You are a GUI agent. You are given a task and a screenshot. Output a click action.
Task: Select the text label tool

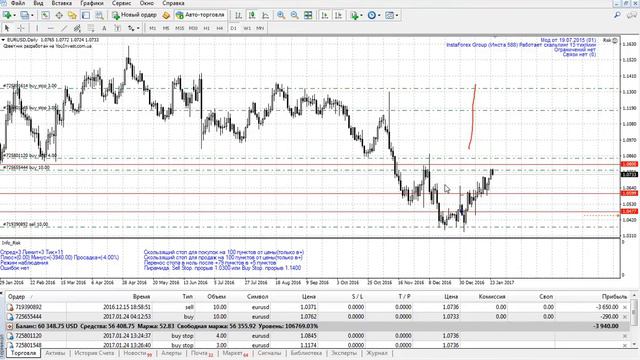point(118,28)
